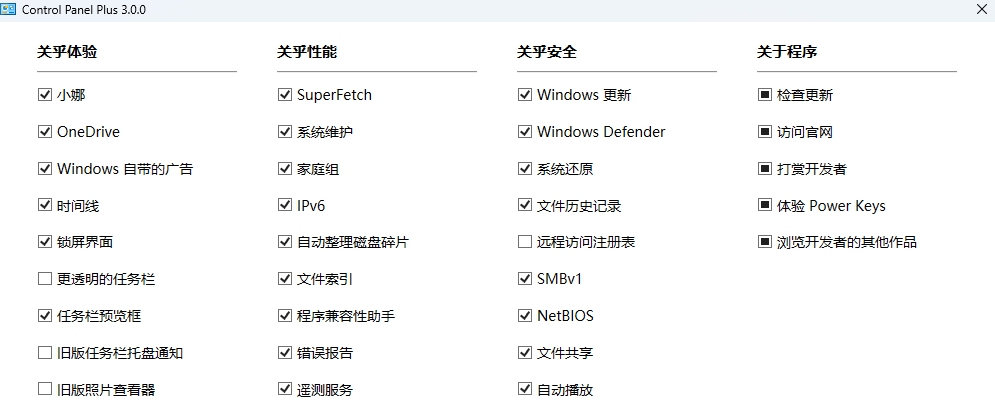Uncheck the 遥测服务 checkbox
Viewport: 995px width, 405px height.
click(x=285, y=389)
